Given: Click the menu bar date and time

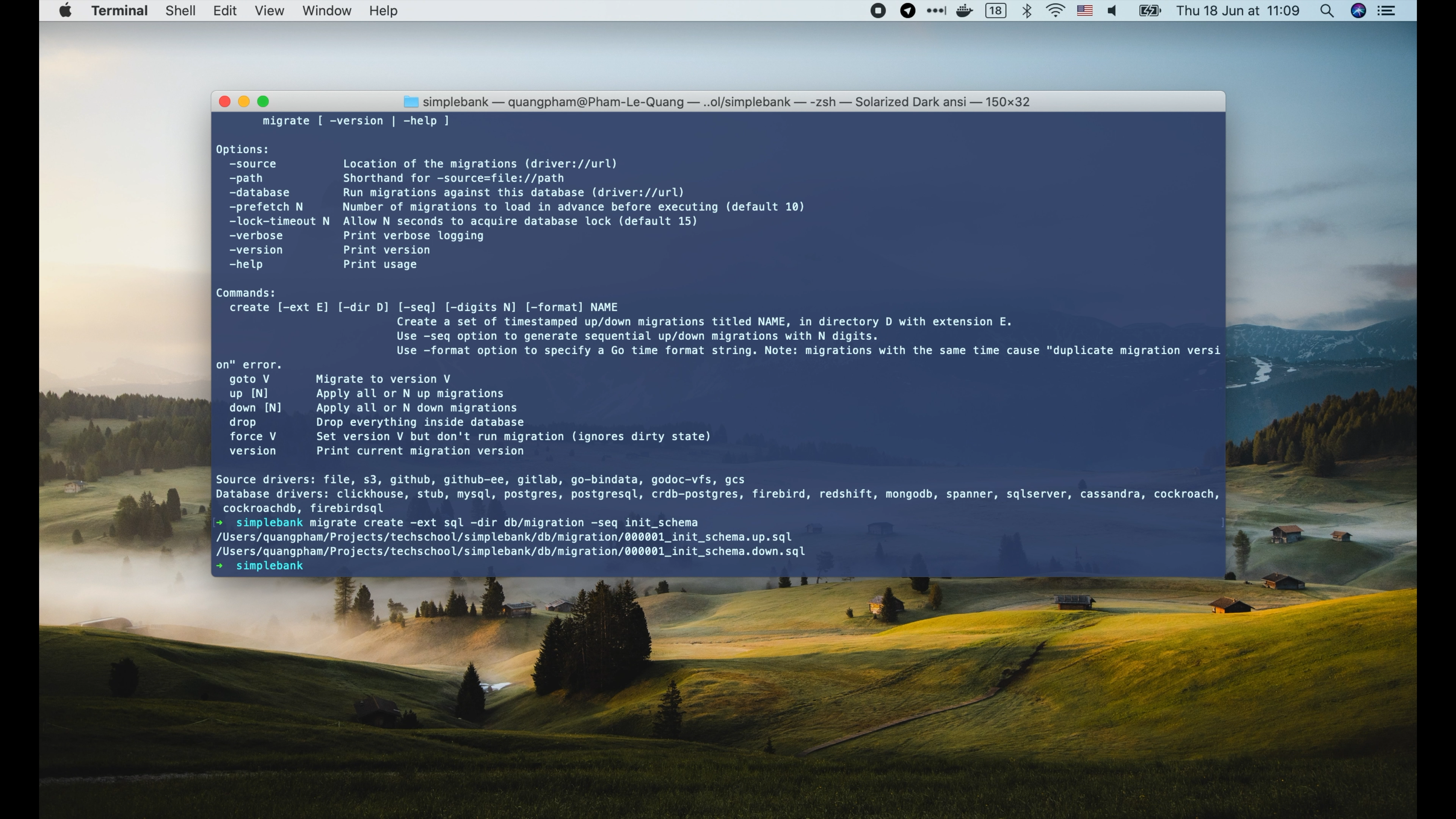Looking at the screenshot, I should [x=1237, y=11].
